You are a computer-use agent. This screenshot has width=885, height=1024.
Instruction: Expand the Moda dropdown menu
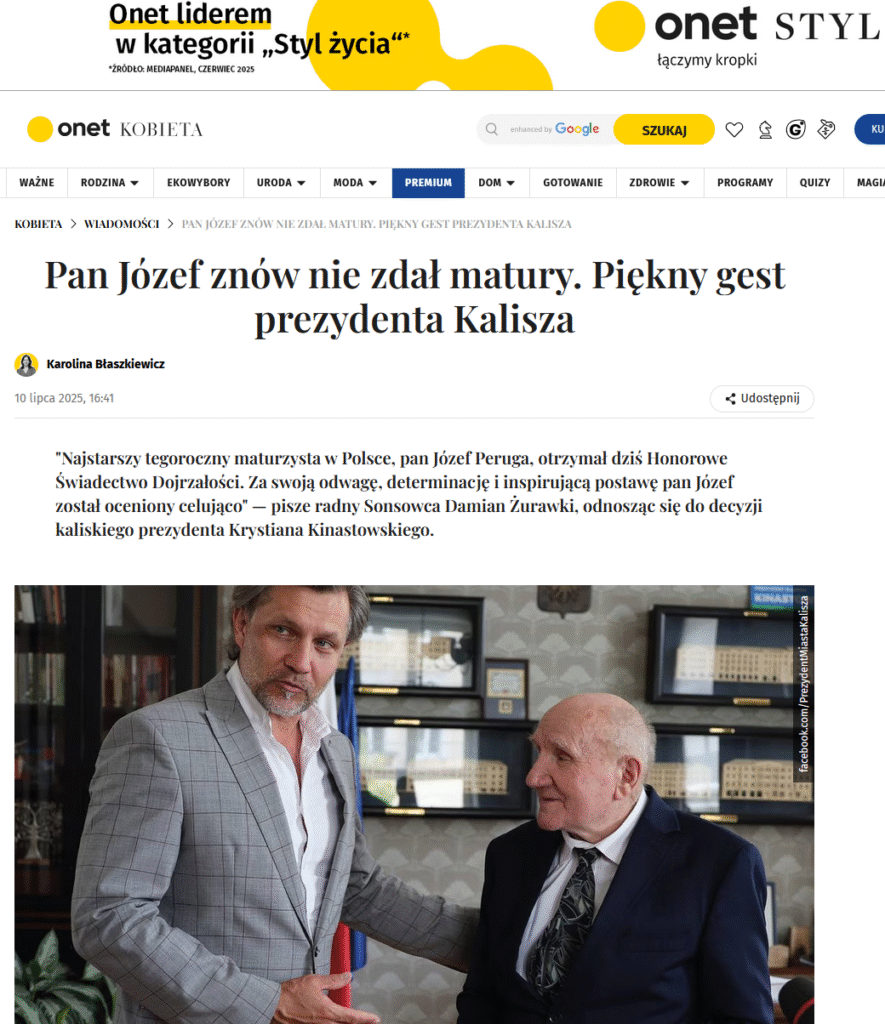click(x=355, y=183)
